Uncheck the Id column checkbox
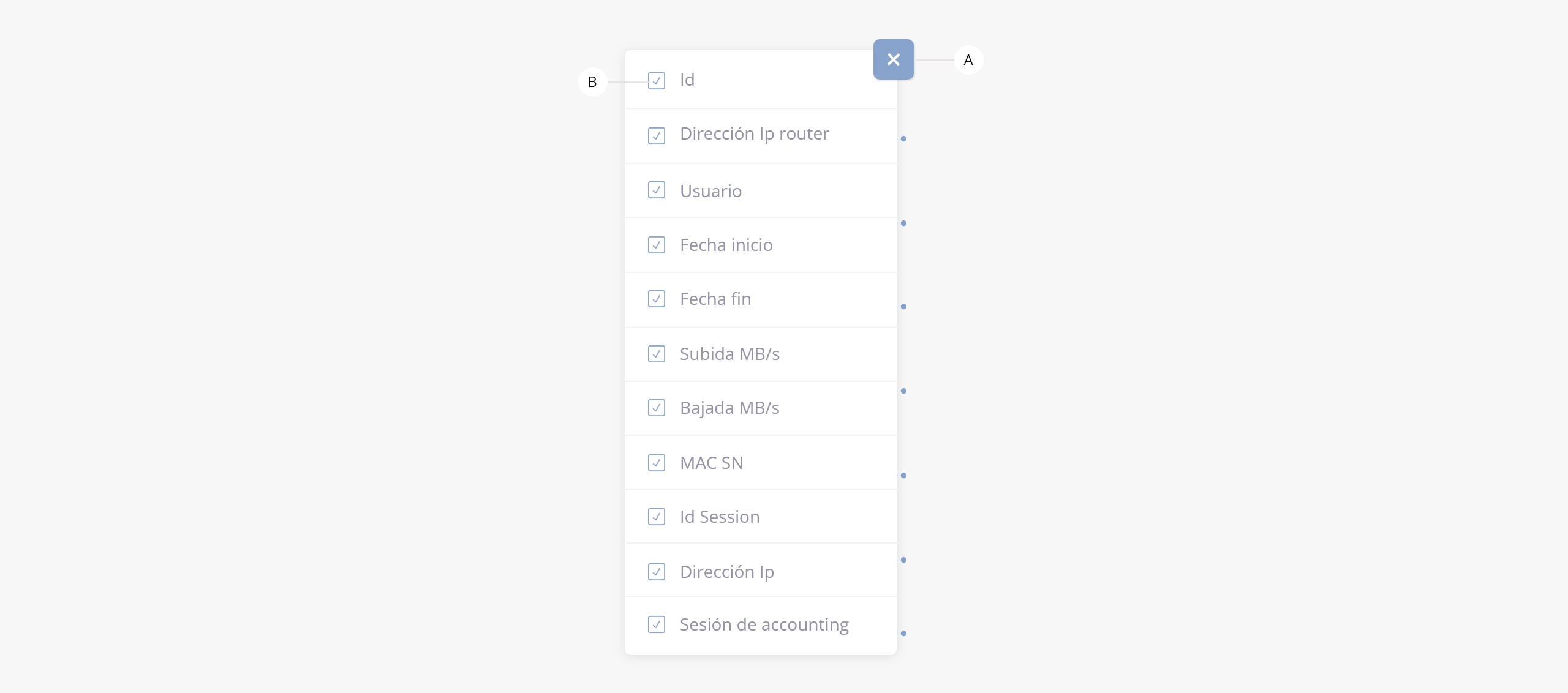 pyautogui.click(x=656, y=81)
